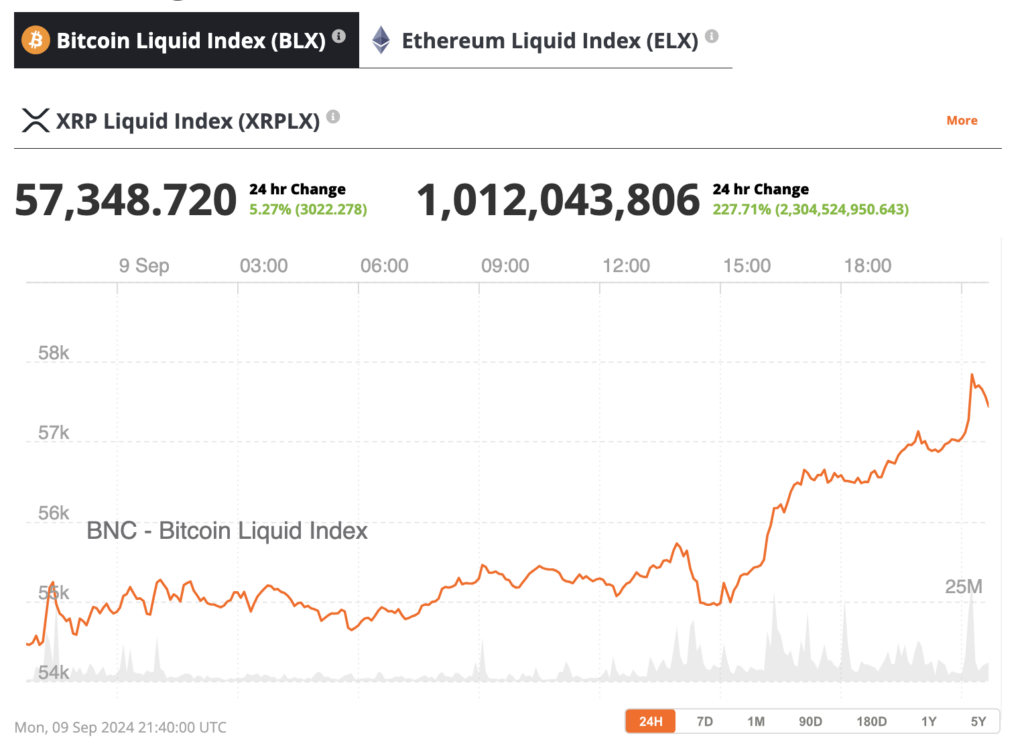Click the orange Bitcoin logo icon
The height and width of the screenshot is (756, 1024).
[35, 41]
